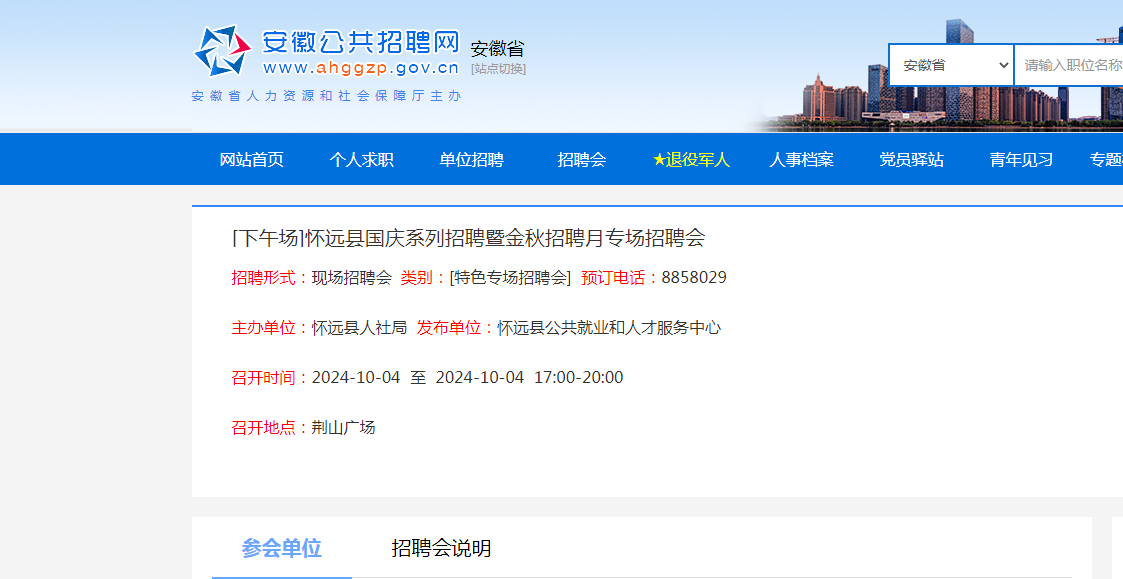Viewport: 1123px width, 579px height.
Task: Switch to the 招聘会说明 tab
Action: point(441,548)
